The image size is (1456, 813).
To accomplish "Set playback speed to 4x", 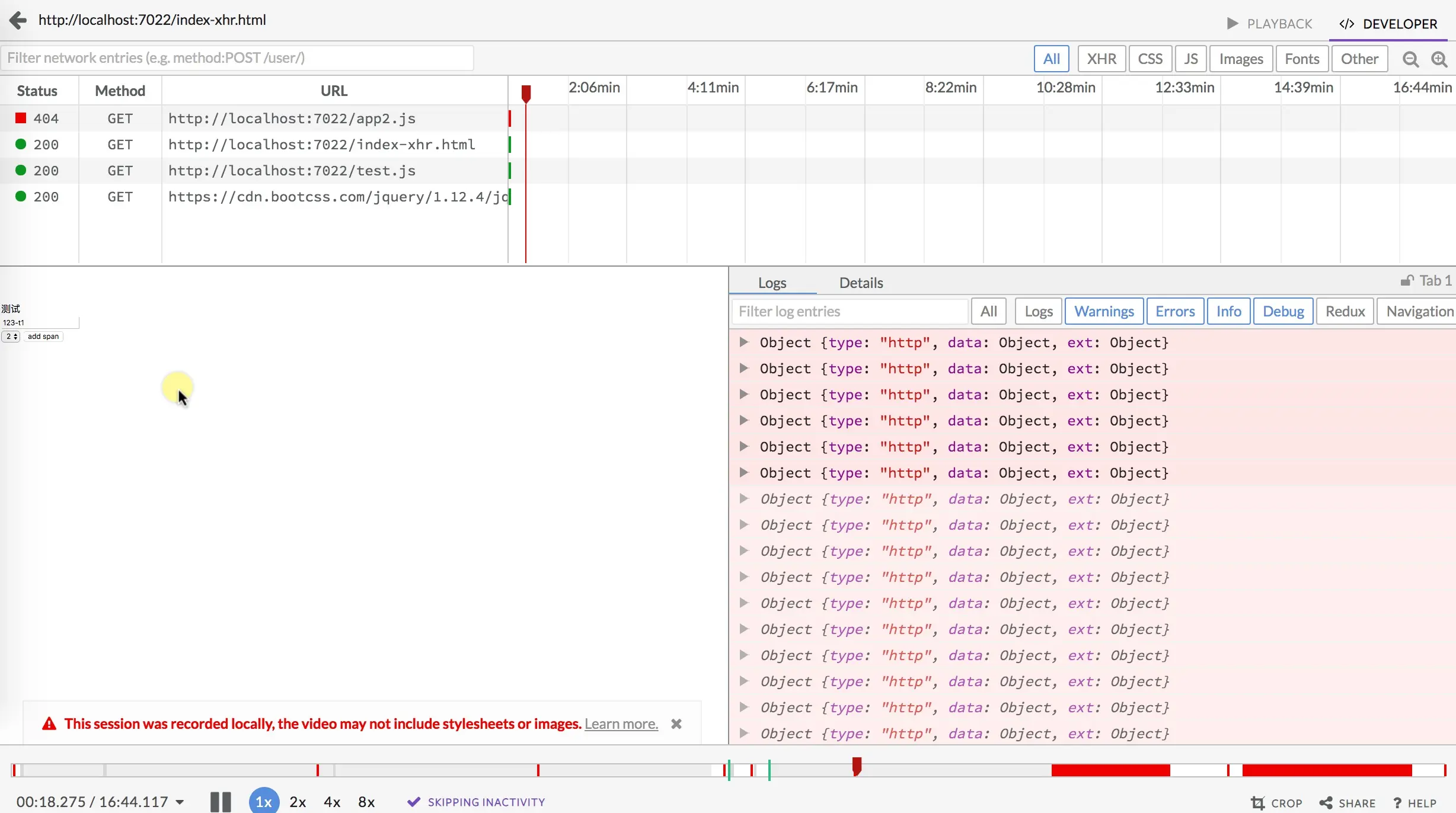I will tap(332, 802).
